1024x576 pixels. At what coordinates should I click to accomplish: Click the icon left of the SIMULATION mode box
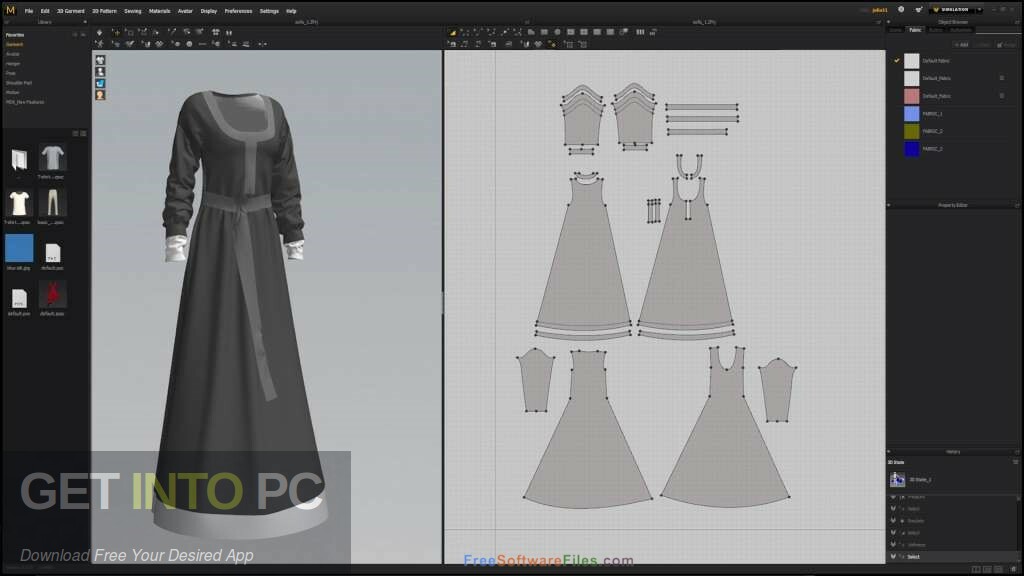[919, 10]
